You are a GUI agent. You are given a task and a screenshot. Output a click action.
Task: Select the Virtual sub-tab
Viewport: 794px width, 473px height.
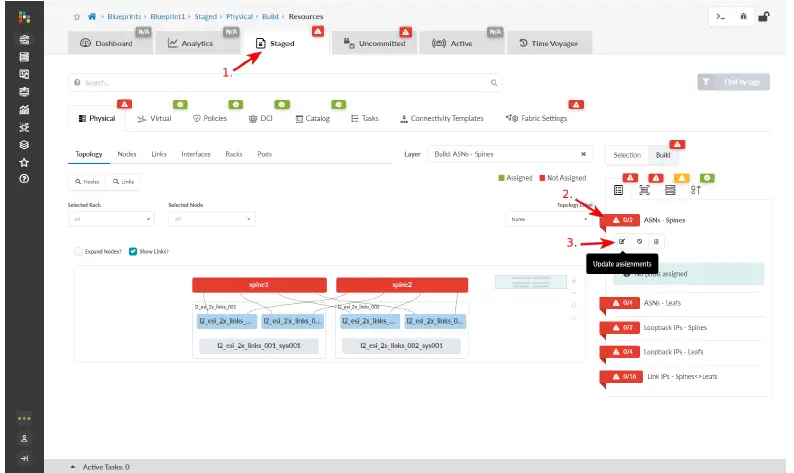pyautogui.click(x=154, y=119)
